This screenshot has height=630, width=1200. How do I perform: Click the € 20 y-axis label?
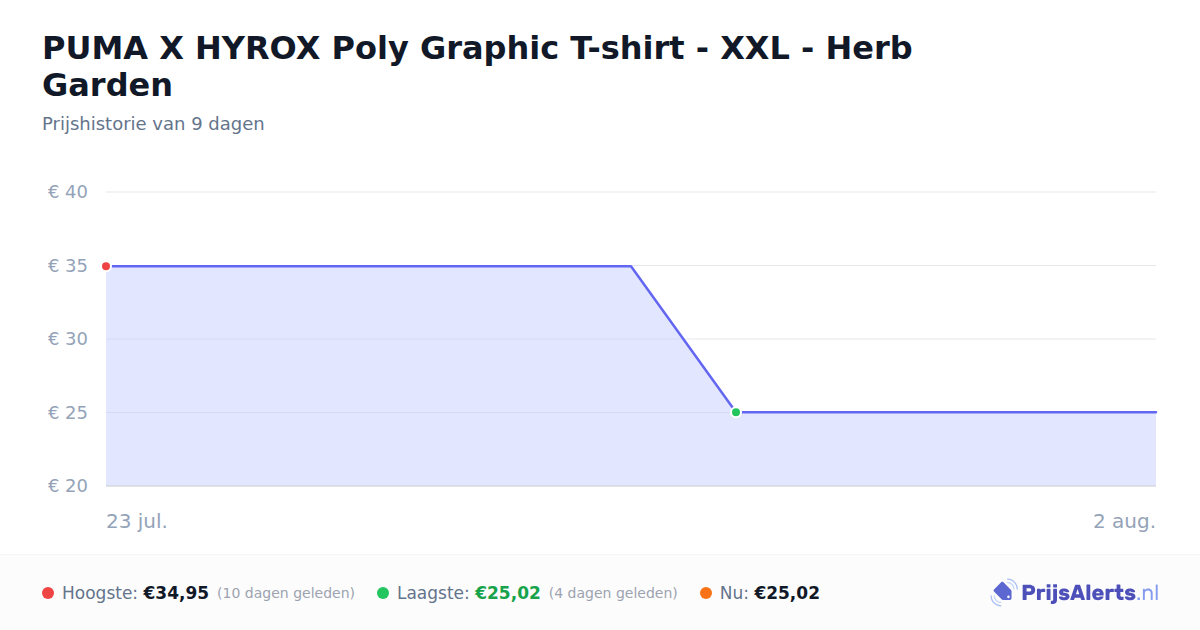coord(68,486)
